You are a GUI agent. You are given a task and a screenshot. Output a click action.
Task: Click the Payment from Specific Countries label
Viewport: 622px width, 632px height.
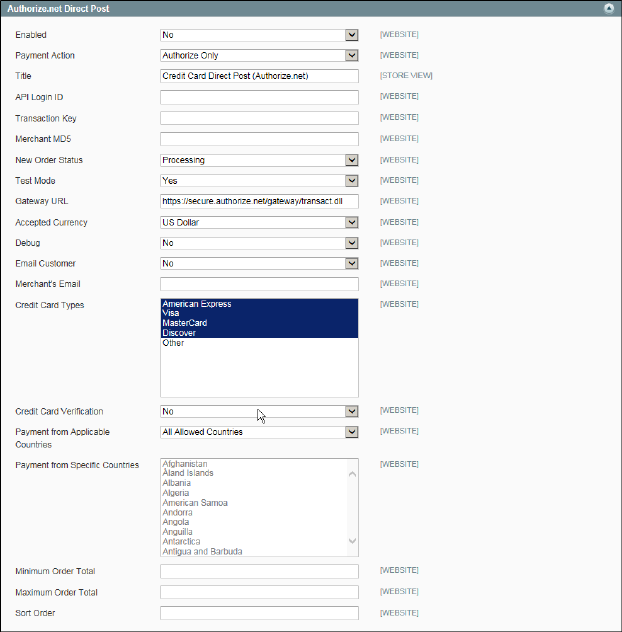tap(77, 465)
